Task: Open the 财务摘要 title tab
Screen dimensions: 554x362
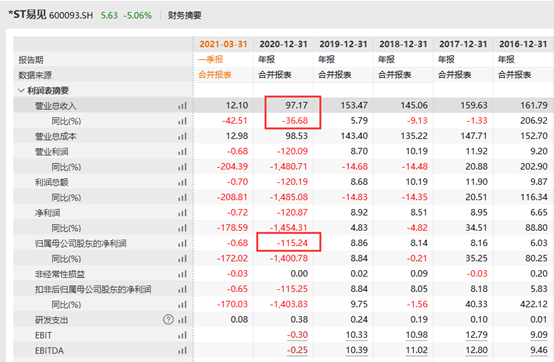Action: click(x=184, y=15)
